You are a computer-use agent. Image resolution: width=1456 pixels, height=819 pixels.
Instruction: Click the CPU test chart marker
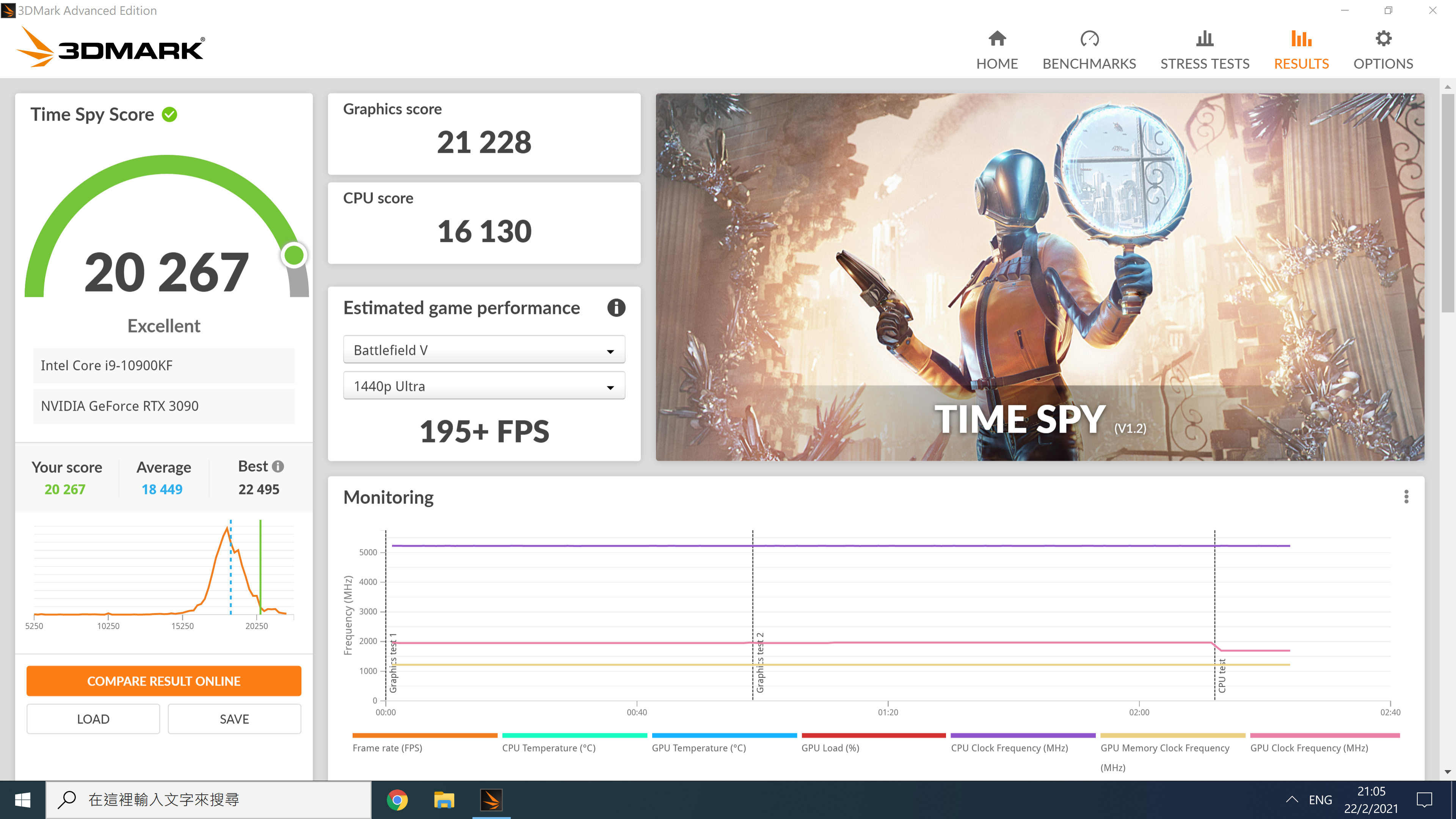click(x=1222, y=675)
